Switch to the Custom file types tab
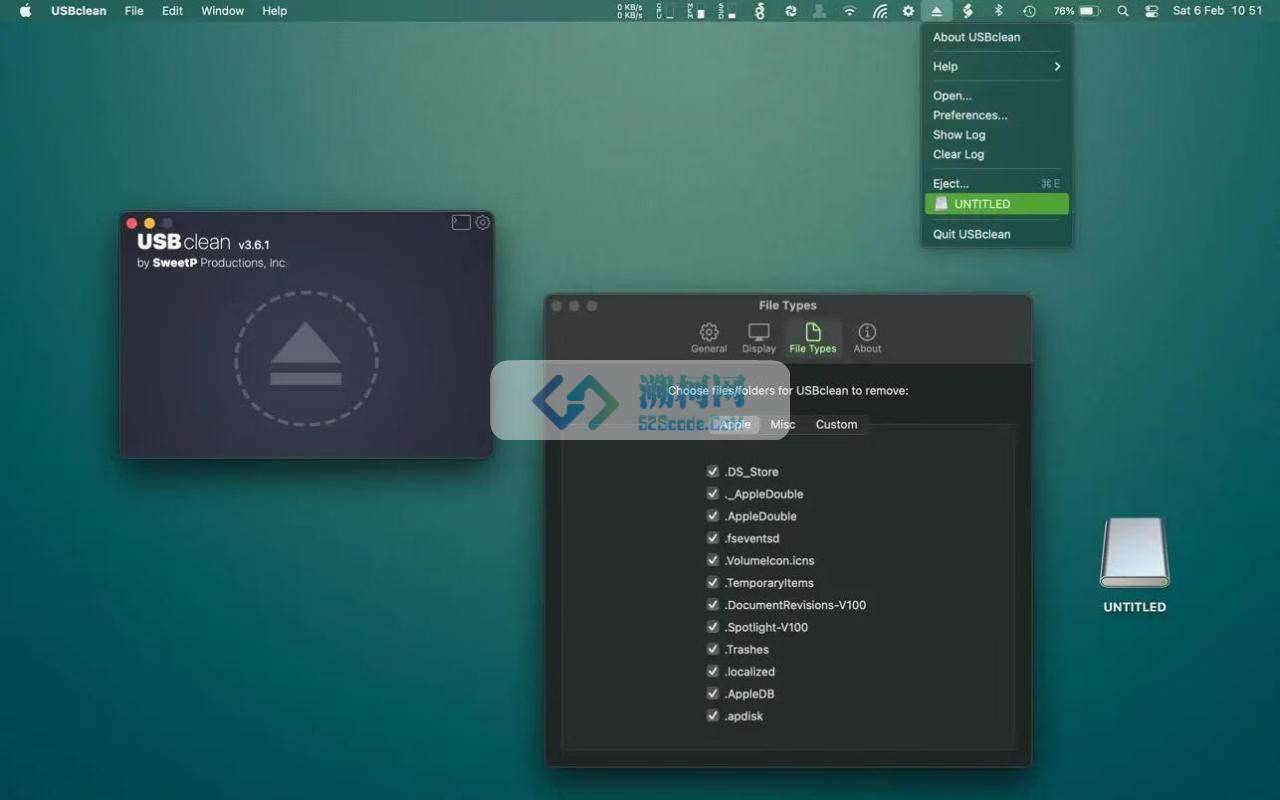This screenshot has height=800, width=1280. coord(836,424)
